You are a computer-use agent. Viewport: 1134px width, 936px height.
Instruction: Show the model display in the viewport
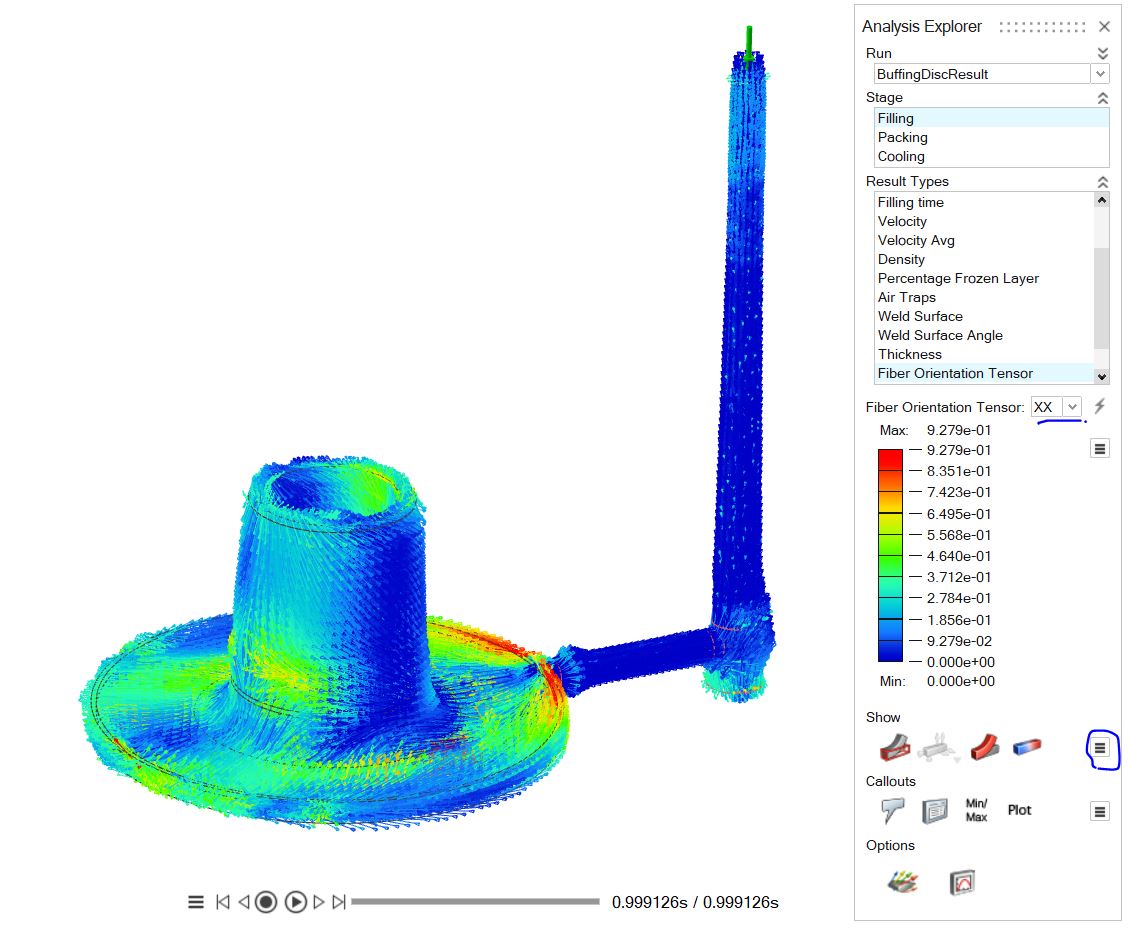[x=898, y=747]
